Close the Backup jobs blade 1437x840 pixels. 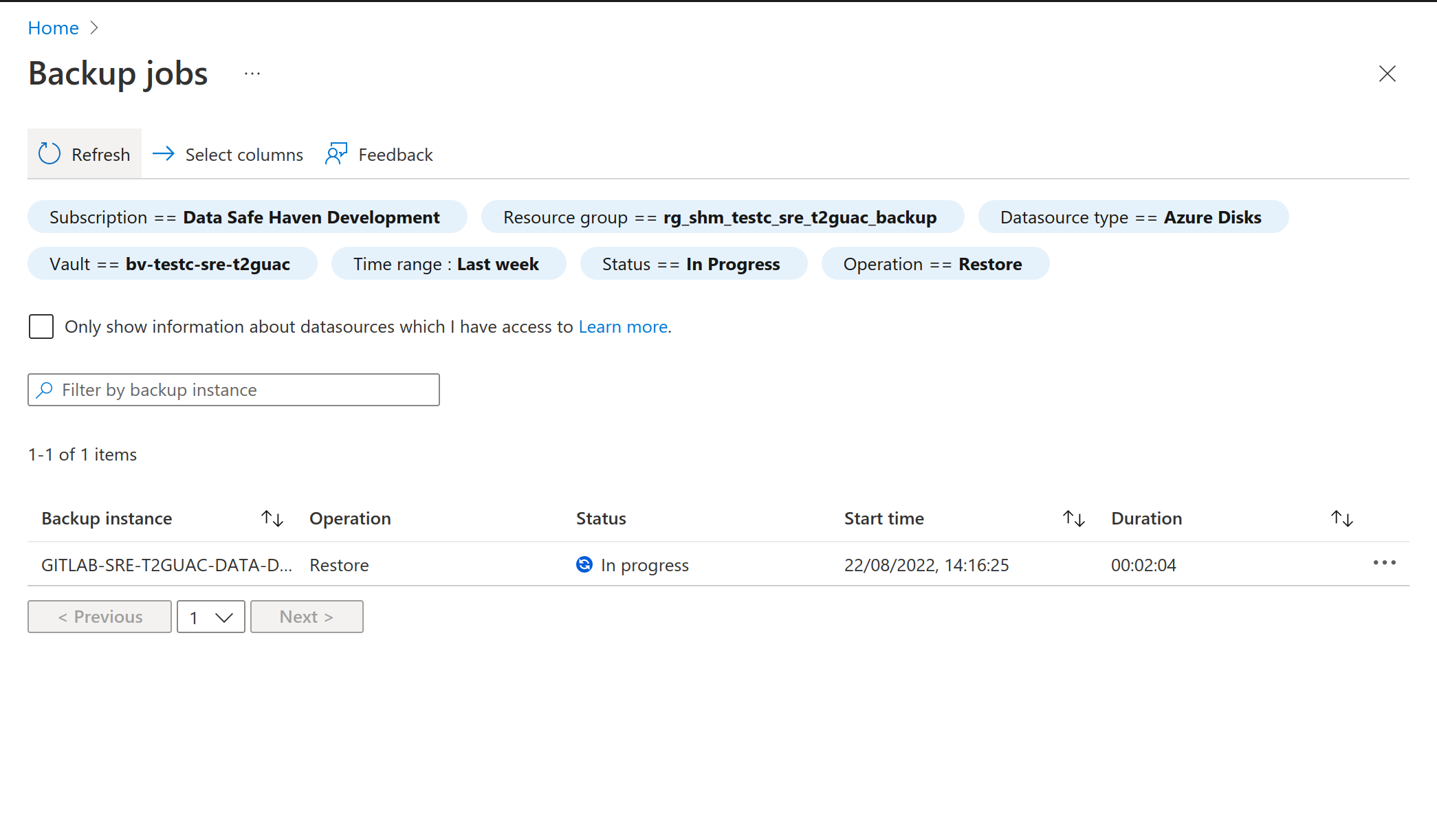[x=1387, y=74]
